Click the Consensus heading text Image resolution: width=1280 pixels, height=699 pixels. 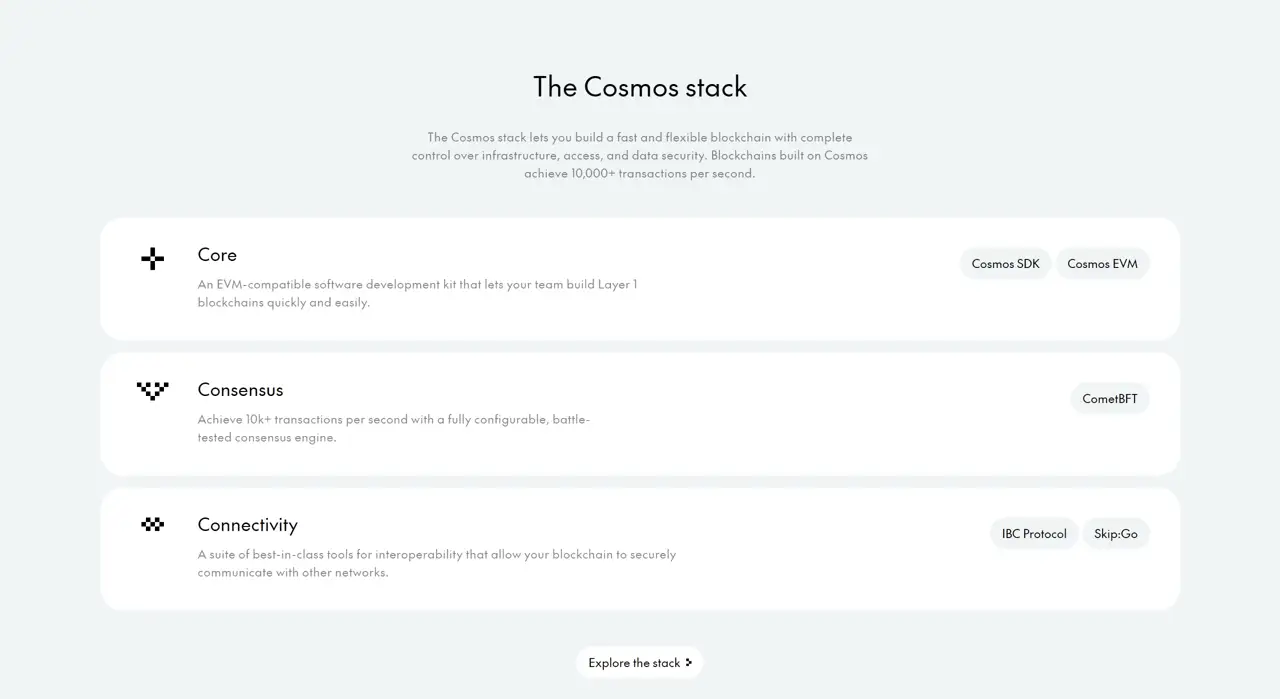[x=240, y=390]
